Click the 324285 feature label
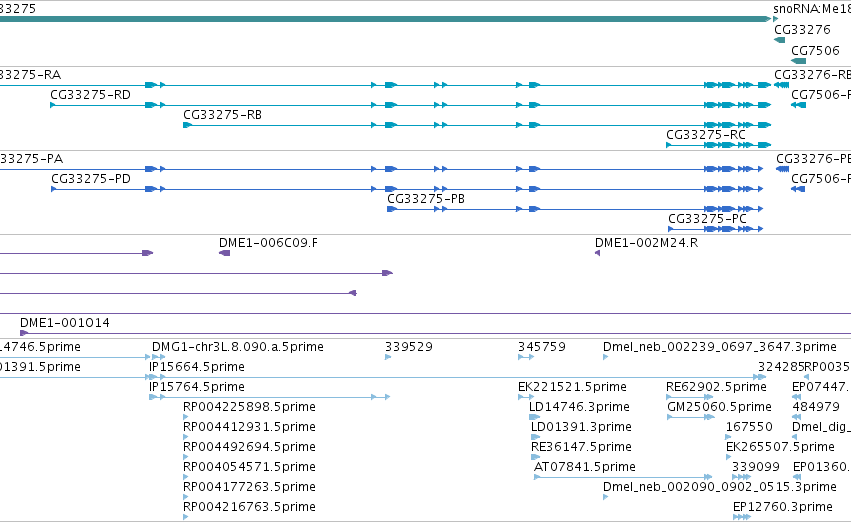This screenshot has width=851, height=522. 781,367
